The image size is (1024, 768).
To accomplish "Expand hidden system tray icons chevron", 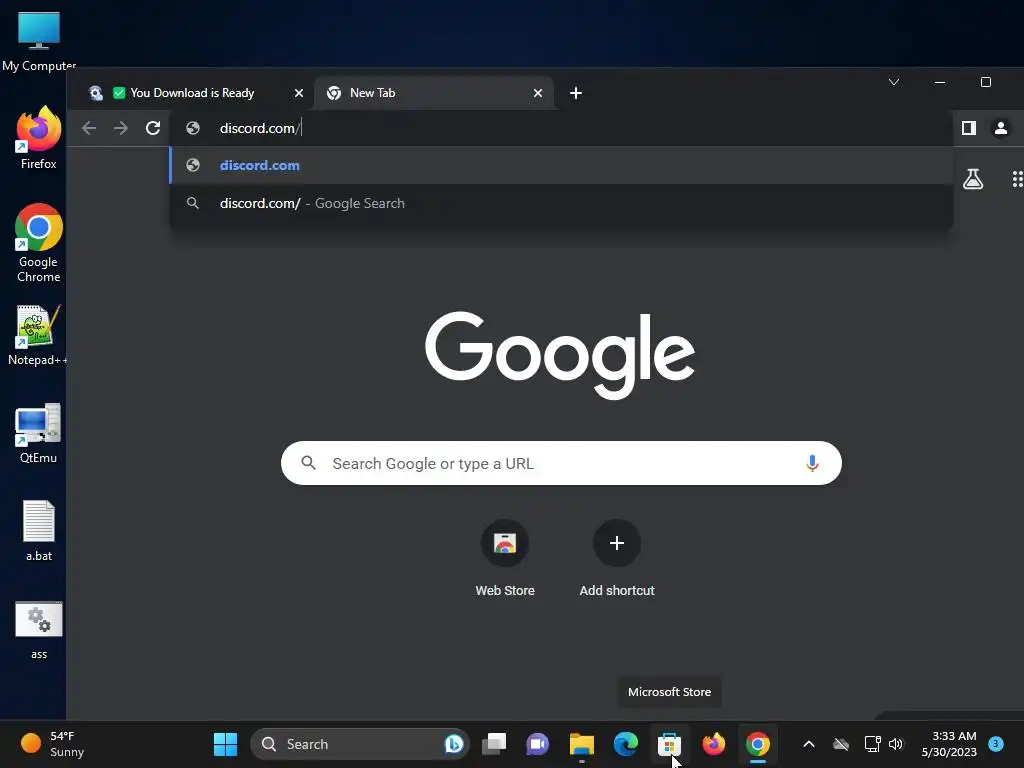I will click(808, 744).
